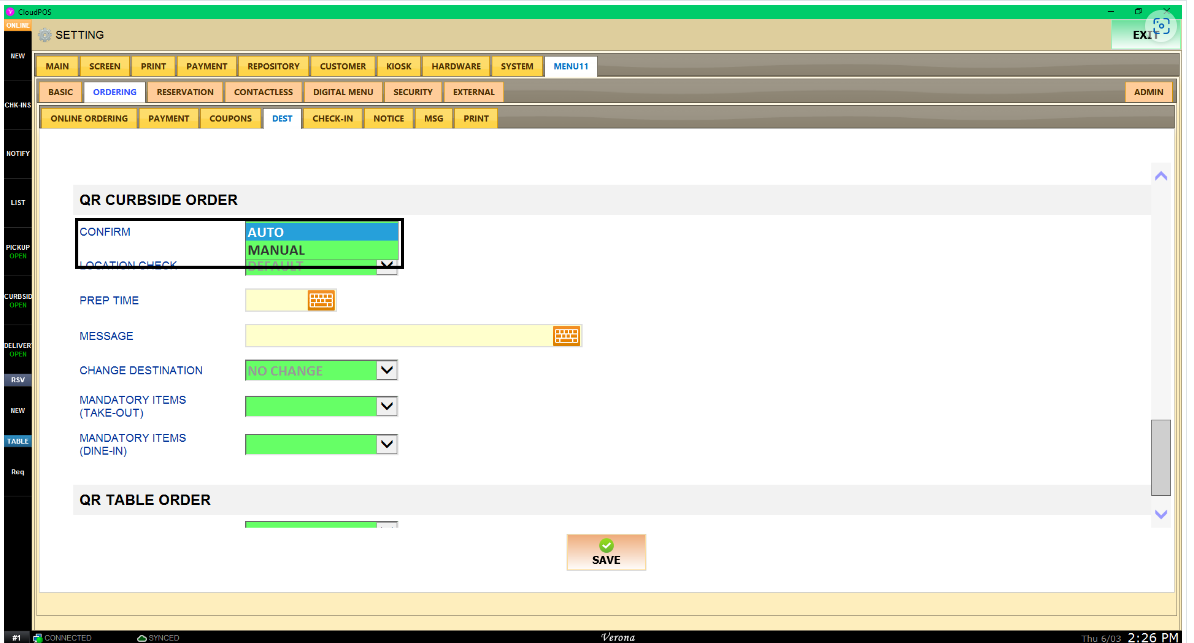This screenshot has height=643, width=1194.
Task: Go to the CHECK-IN sub-tab
Action: (x=332, y=118)
